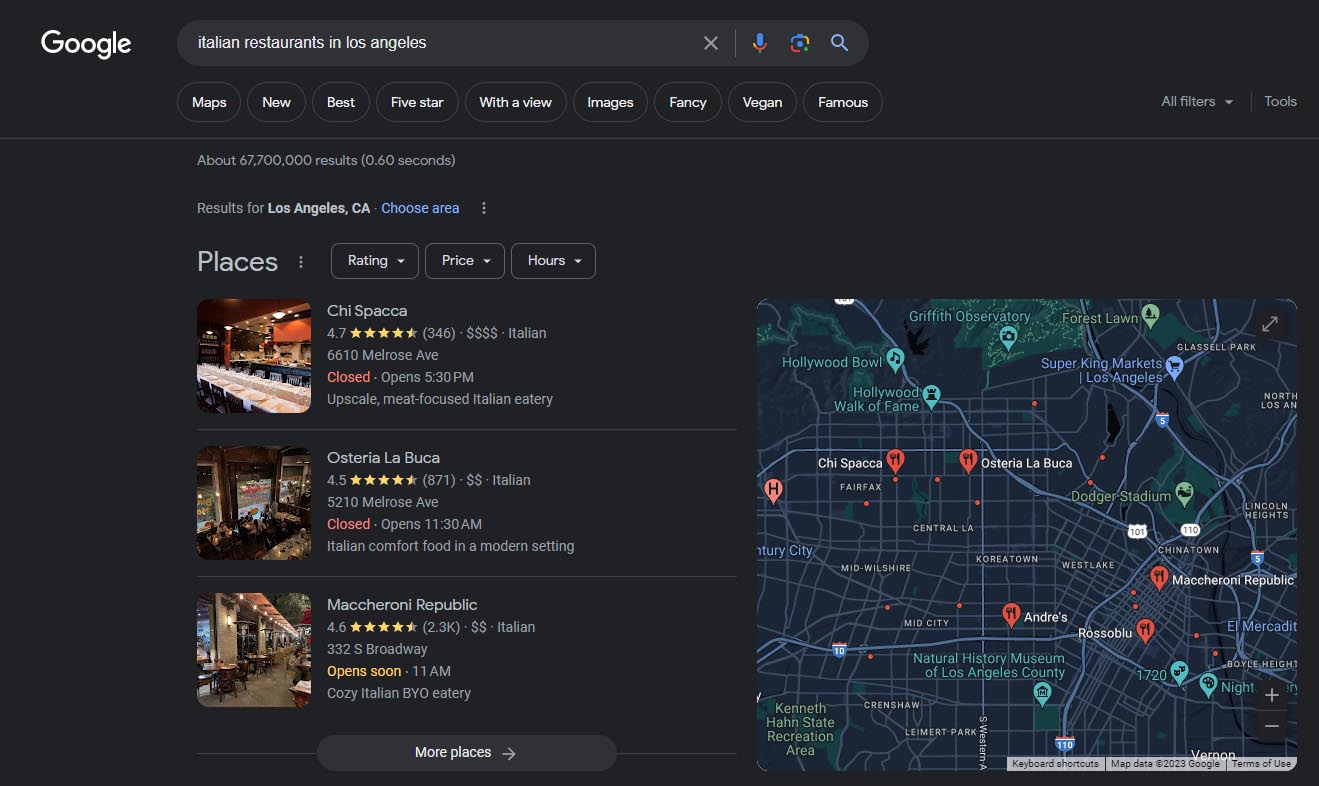1319x786 pixels.
Task: Select the Maps filter chip
Action: pos(209,102)
